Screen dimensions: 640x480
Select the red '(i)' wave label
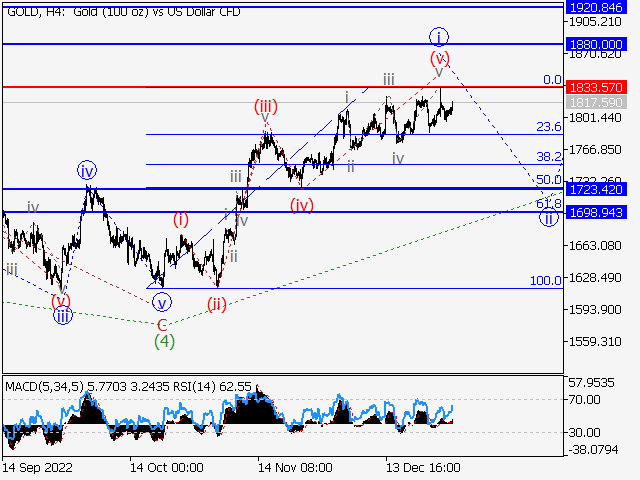tap(181, 220)
